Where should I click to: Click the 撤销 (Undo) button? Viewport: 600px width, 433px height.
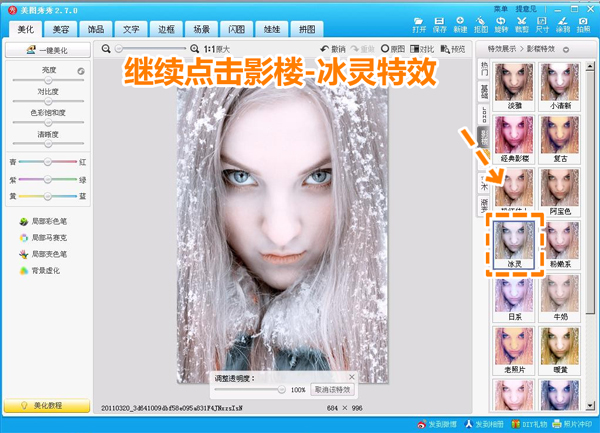[x=333, y=48]
